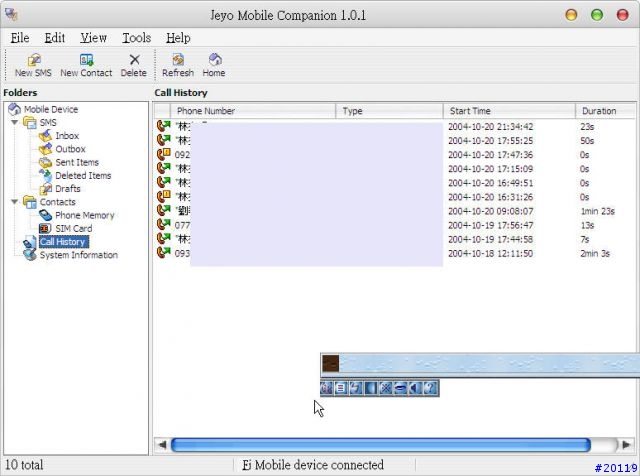The image size is (640, 476).
Task: Collapse the Contacts tree node
Action: tap(15, 202)
